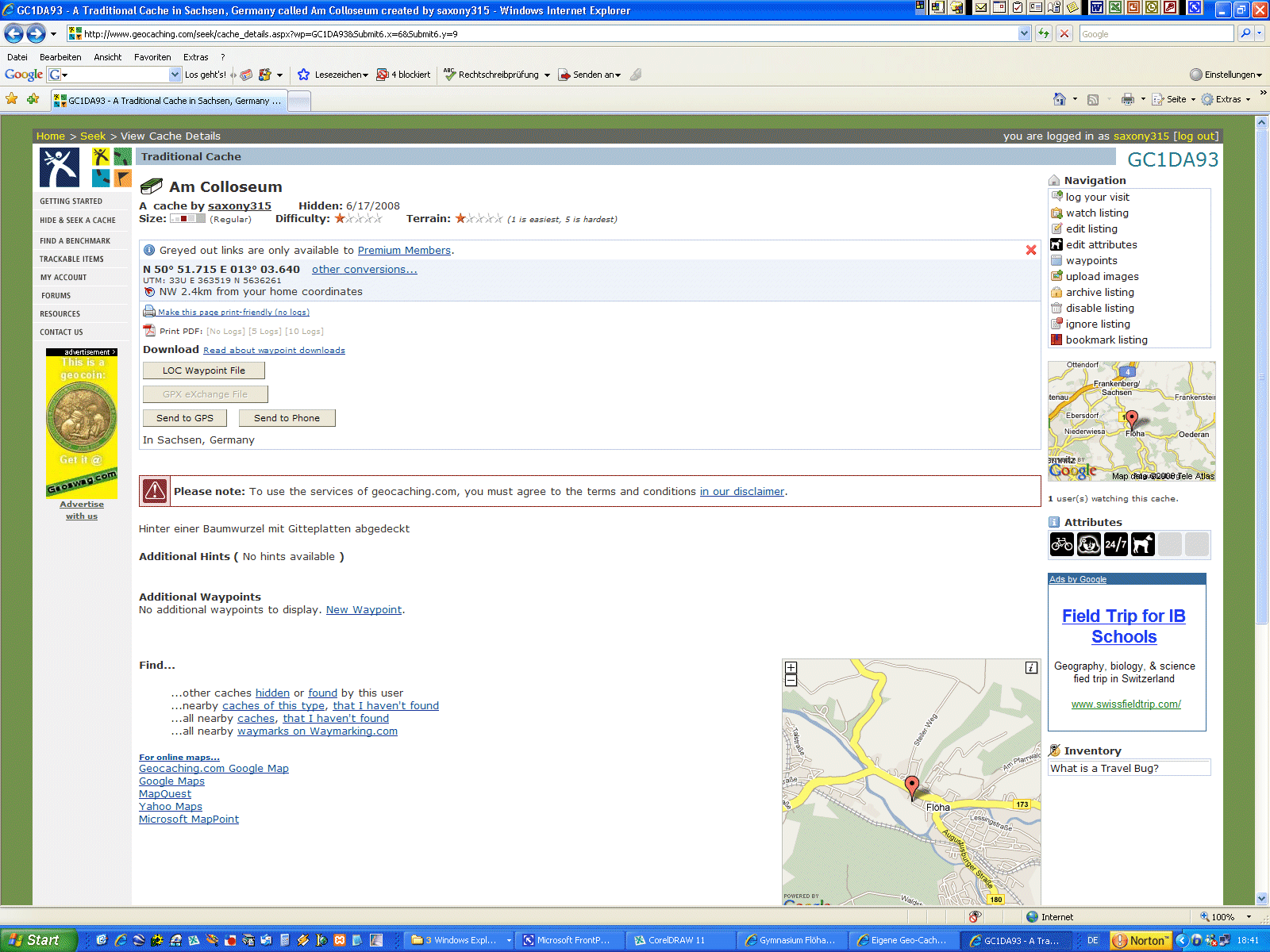The image size is (1270, 952).
Task: Click the search magnifier next to Google box
Action: 1245,33
